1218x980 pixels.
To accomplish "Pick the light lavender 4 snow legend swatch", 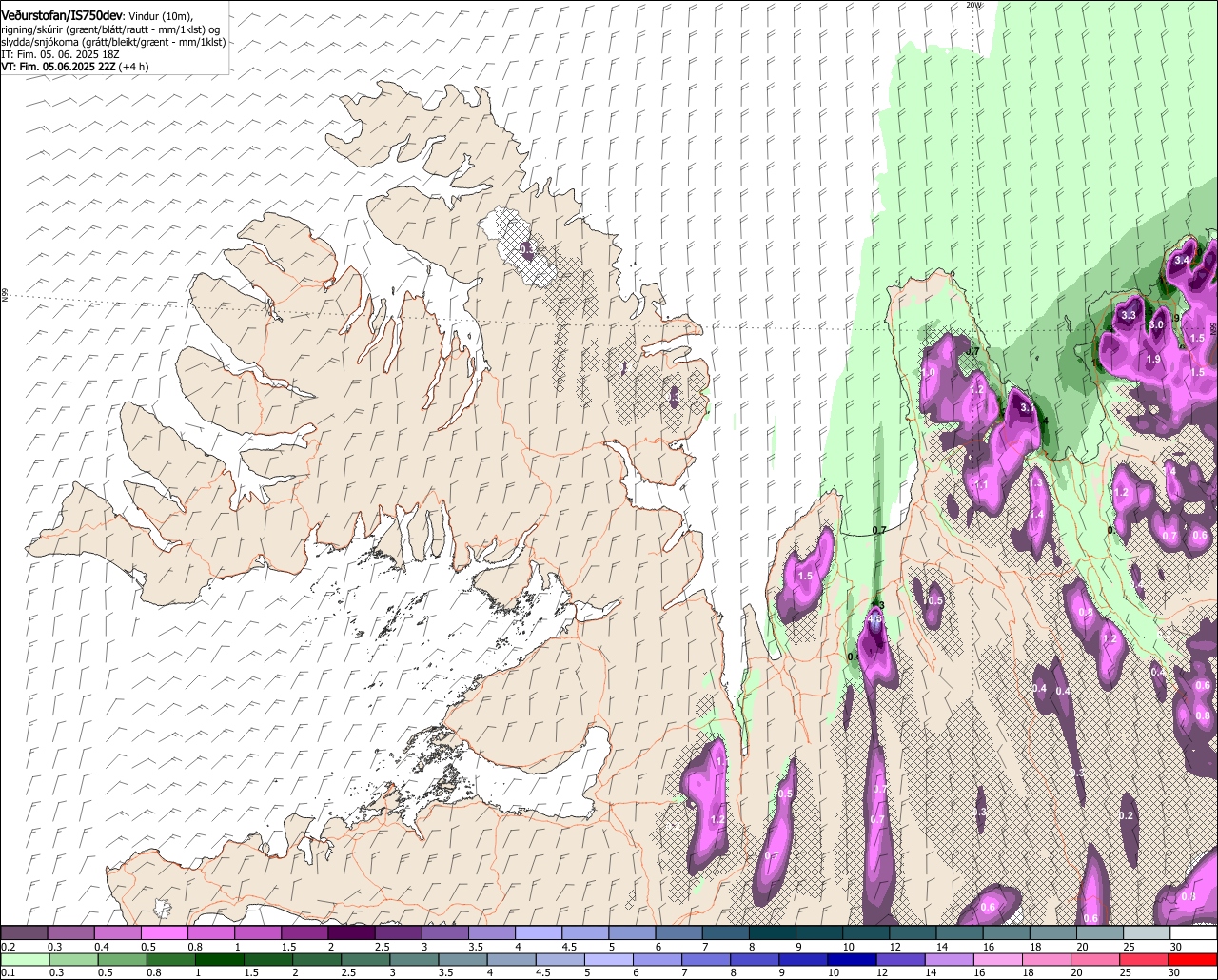I will click(x=538, y=933).
